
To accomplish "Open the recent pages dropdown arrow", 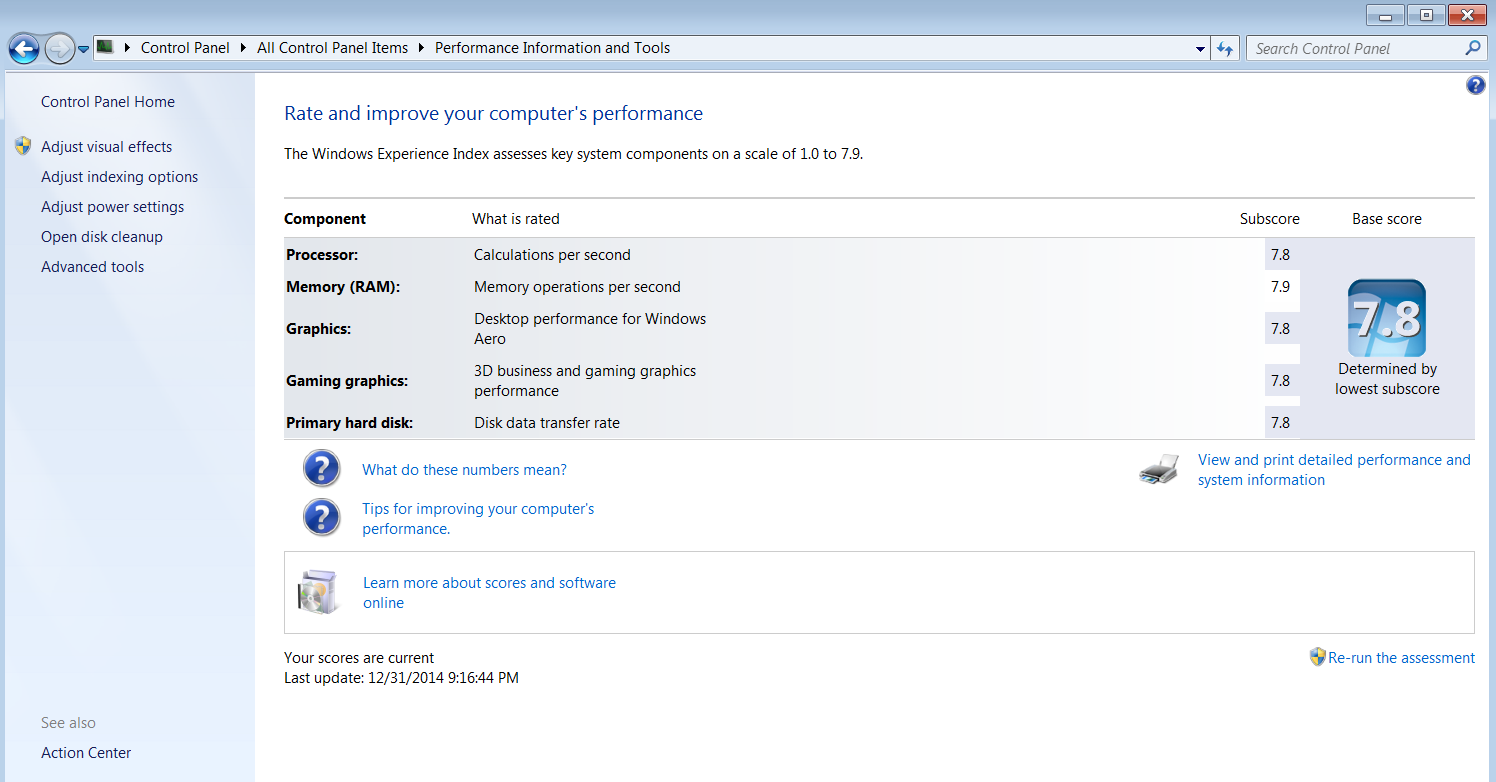I will (84, 49).
